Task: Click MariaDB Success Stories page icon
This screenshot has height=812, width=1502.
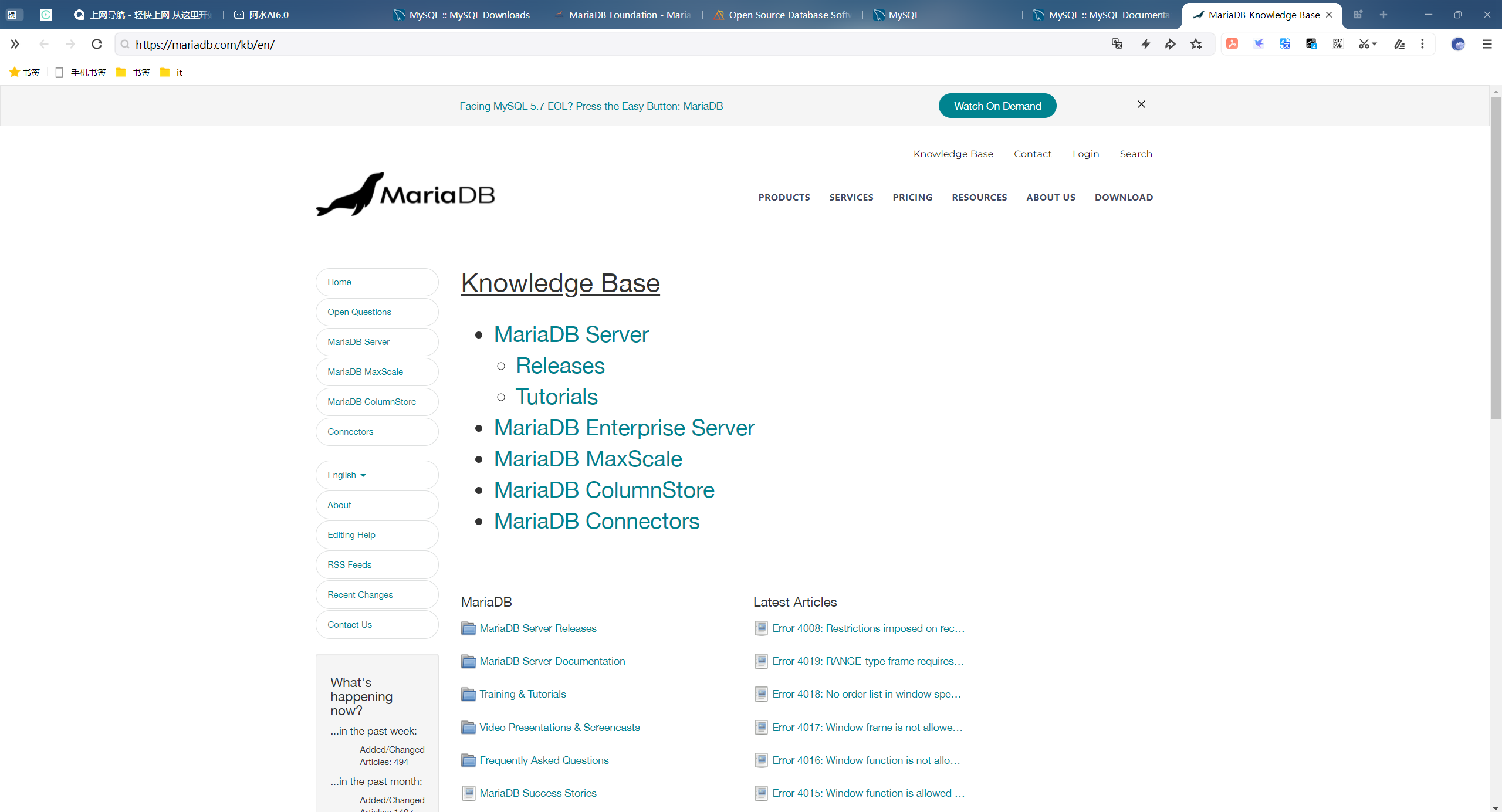Action: (x=468, y=793)
